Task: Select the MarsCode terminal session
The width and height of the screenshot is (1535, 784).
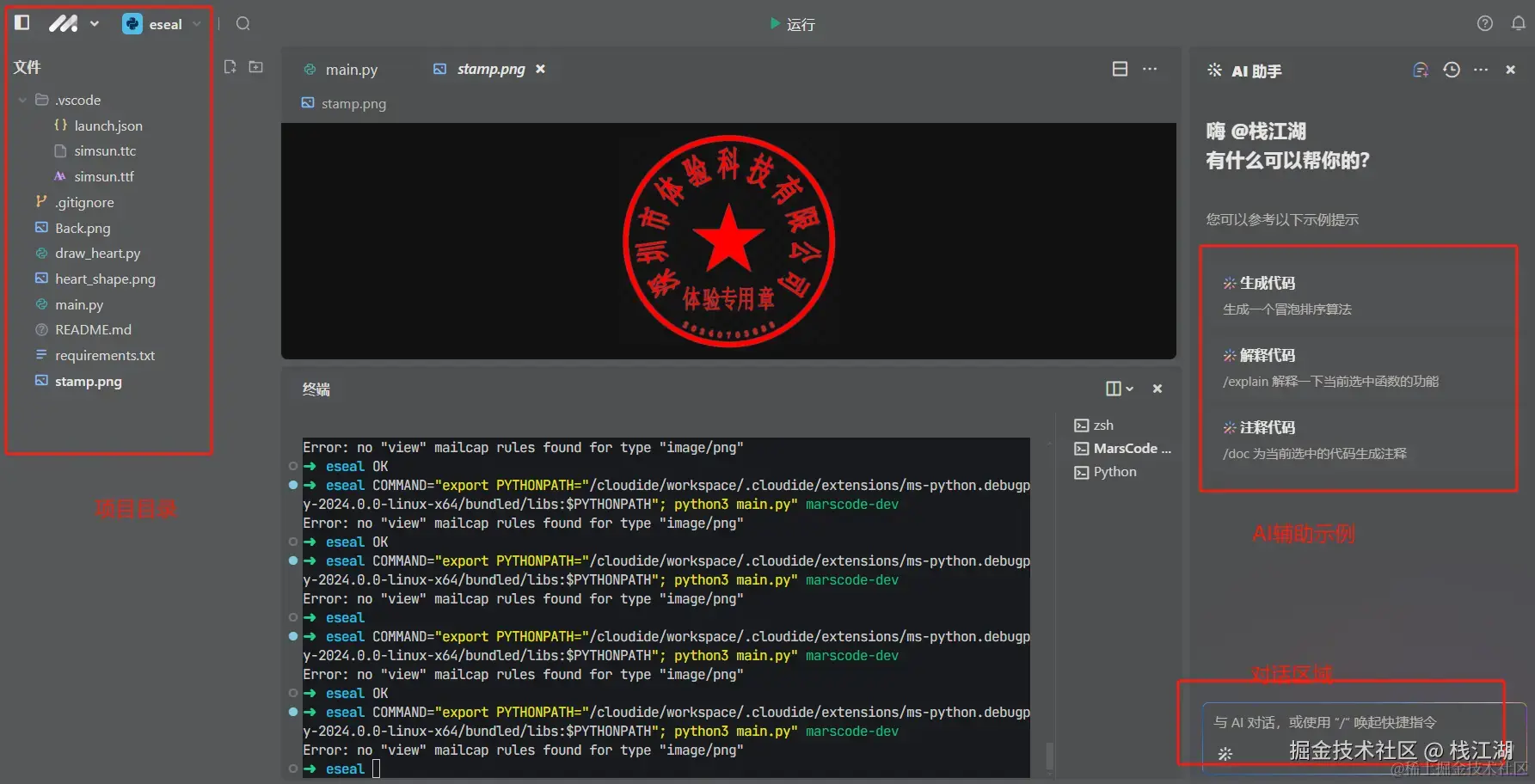Action: coord(1122,449)
